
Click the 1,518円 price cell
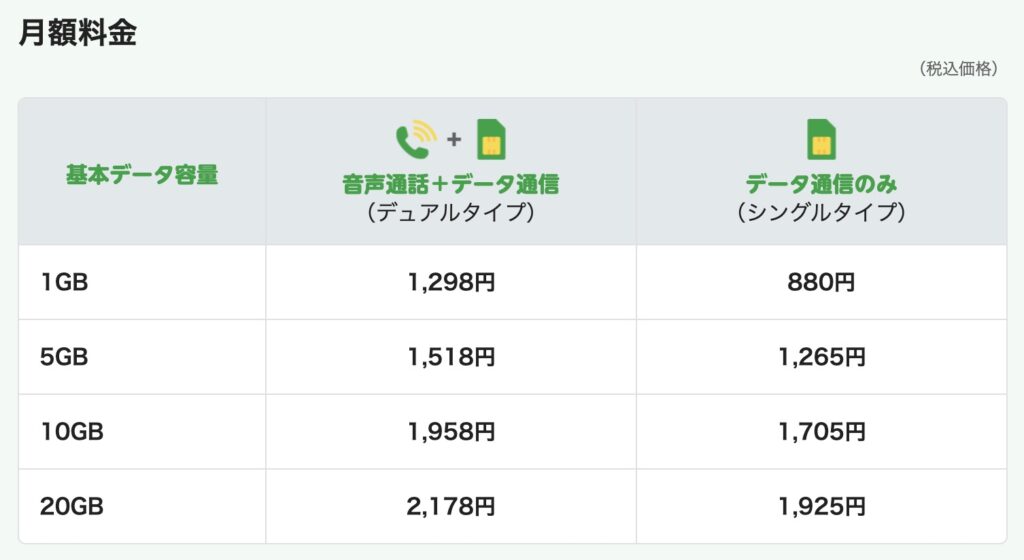(x=451, y=357)
